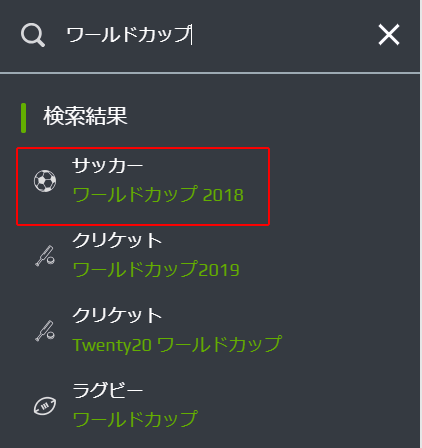The height and width of the screenshot is (448, 422).
Task: Select the クリケット label above ワールドカップ2019
Action: [x=117, y=240]
